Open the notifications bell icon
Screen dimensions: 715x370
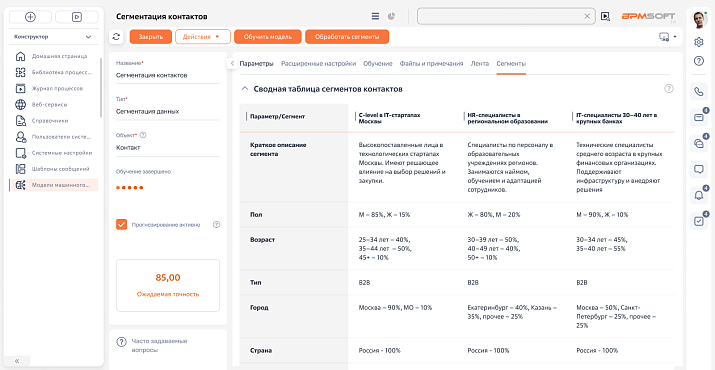point(699,195)
